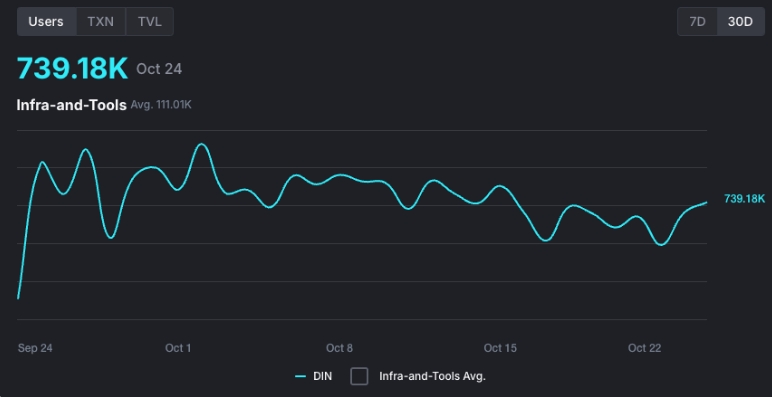Click the Infra-and-Tools Avg. legend text
Image resolution: width=772 pixels, height=397 pixels.
432,377
